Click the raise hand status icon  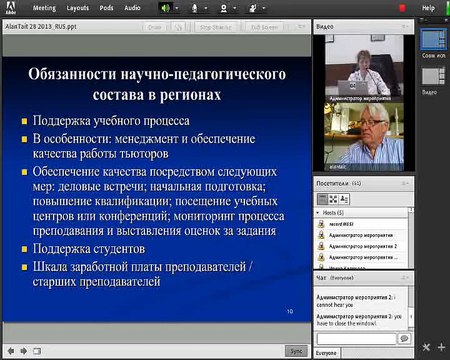253,8
